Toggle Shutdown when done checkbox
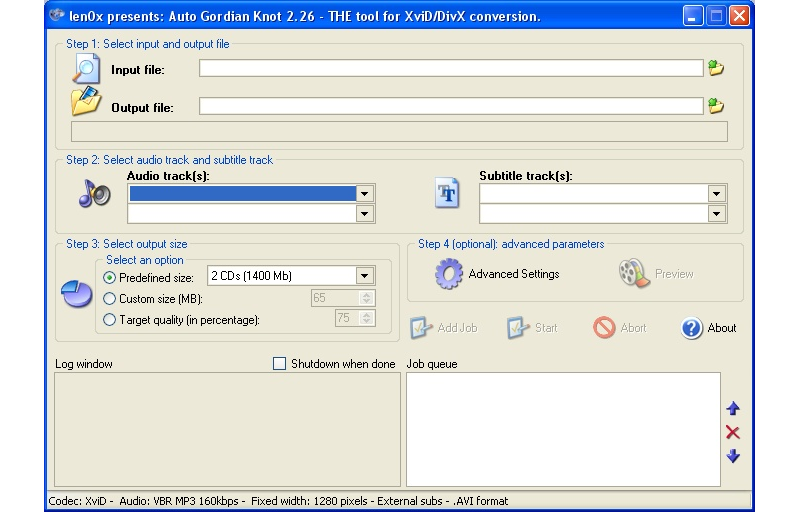800x512 pixels. tap(279, 364)
